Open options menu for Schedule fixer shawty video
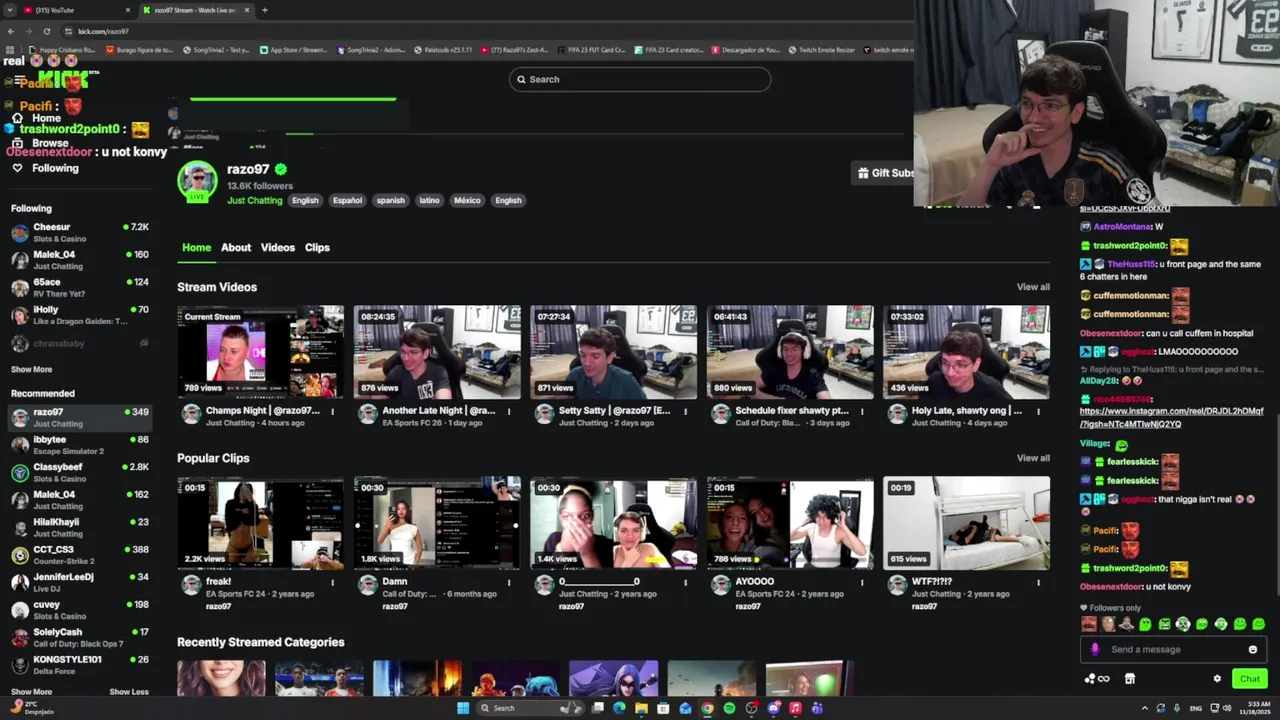 click(x=862, y=411)
